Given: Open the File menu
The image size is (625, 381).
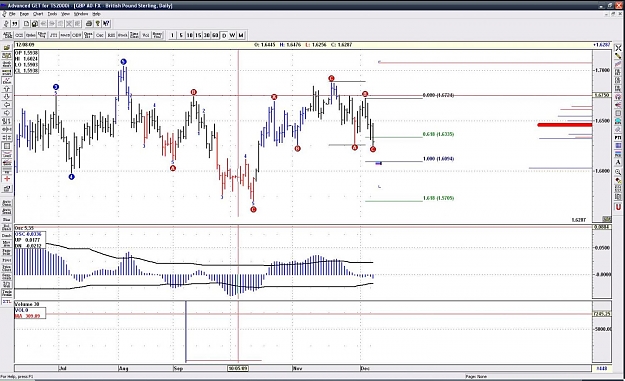Looking at the screenshot, I should click(x=12, y=14).
